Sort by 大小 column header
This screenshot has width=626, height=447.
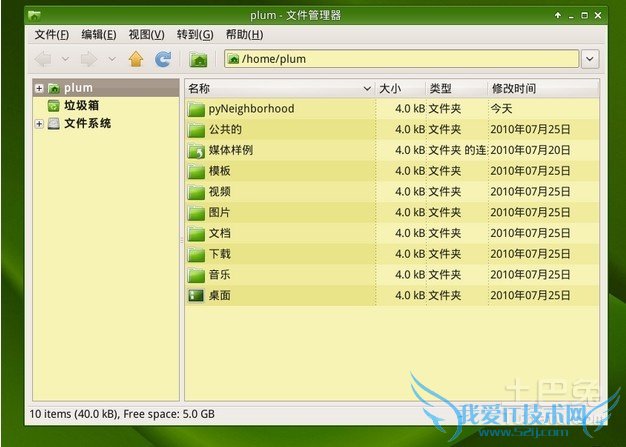tap(400, 89)
